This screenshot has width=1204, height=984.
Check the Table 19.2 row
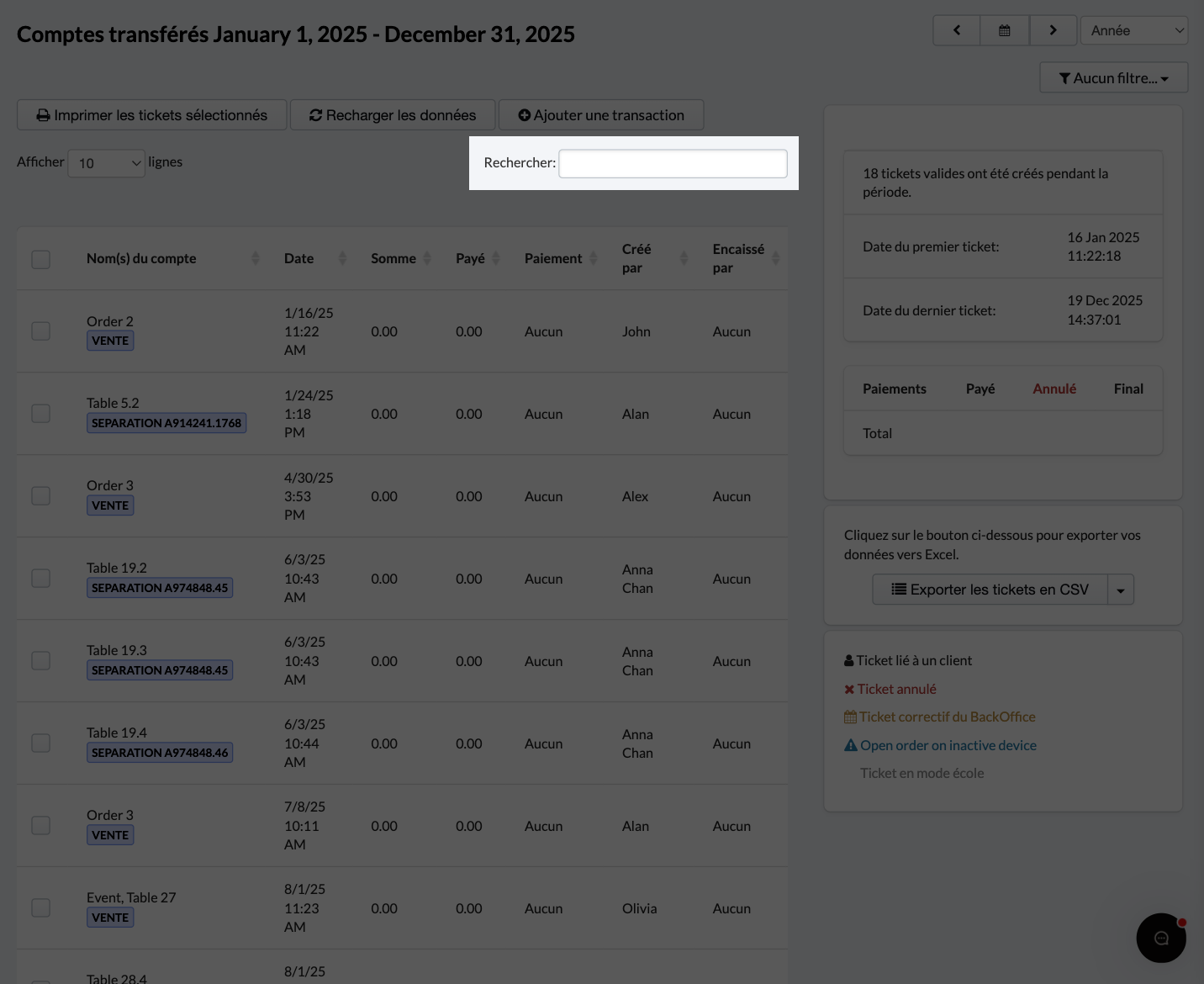pos(40,579)
